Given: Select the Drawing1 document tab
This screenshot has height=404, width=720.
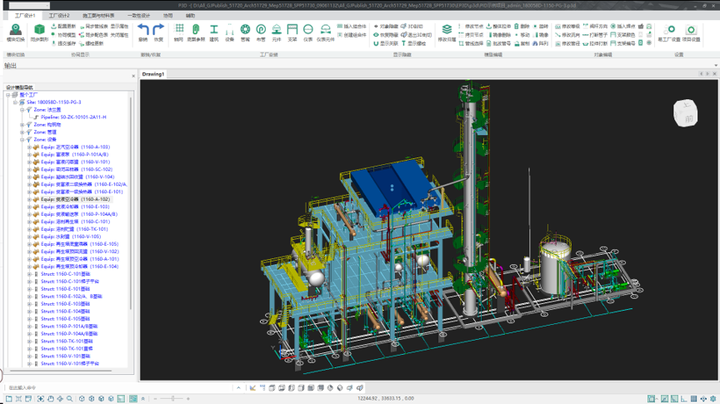Looking at the screenshot, I should pos(153,74).
